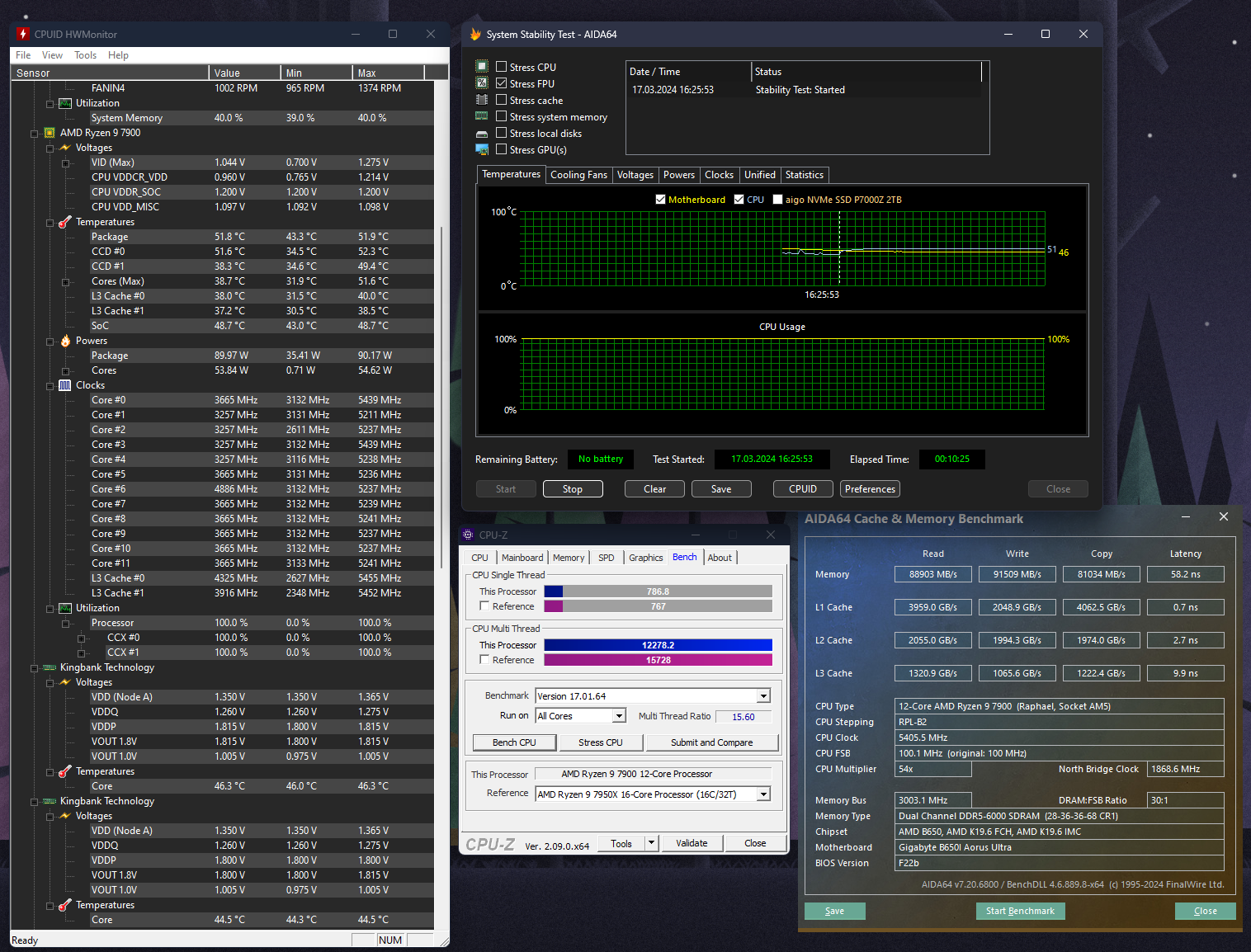The height and width of the screenshot is (952, 1251).
Task: Stop the AIDA64 stability test
Action: (x=573, y=489)
